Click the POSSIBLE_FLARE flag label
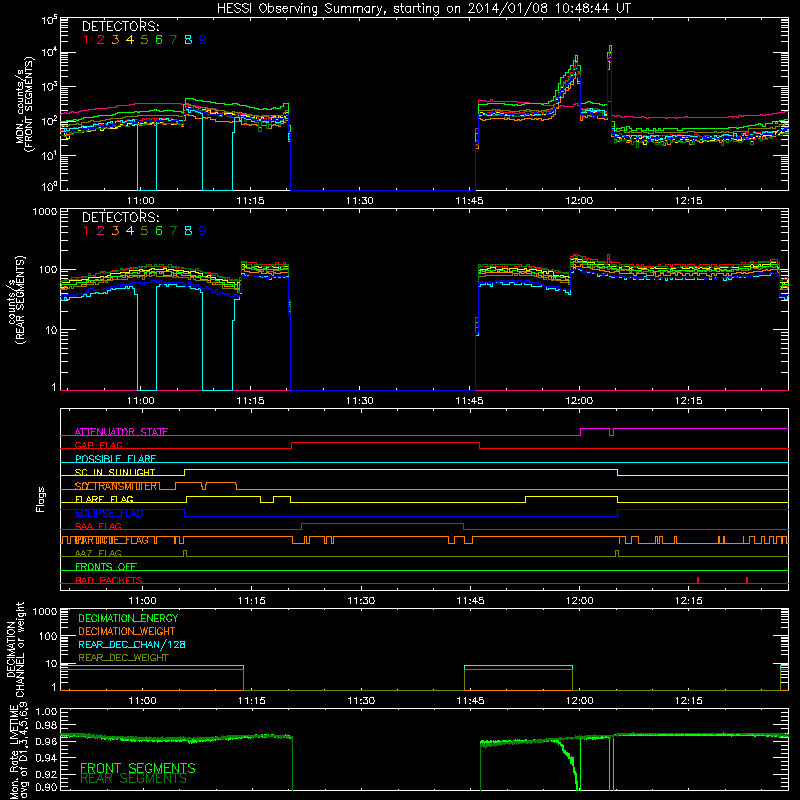 [115, 459]
